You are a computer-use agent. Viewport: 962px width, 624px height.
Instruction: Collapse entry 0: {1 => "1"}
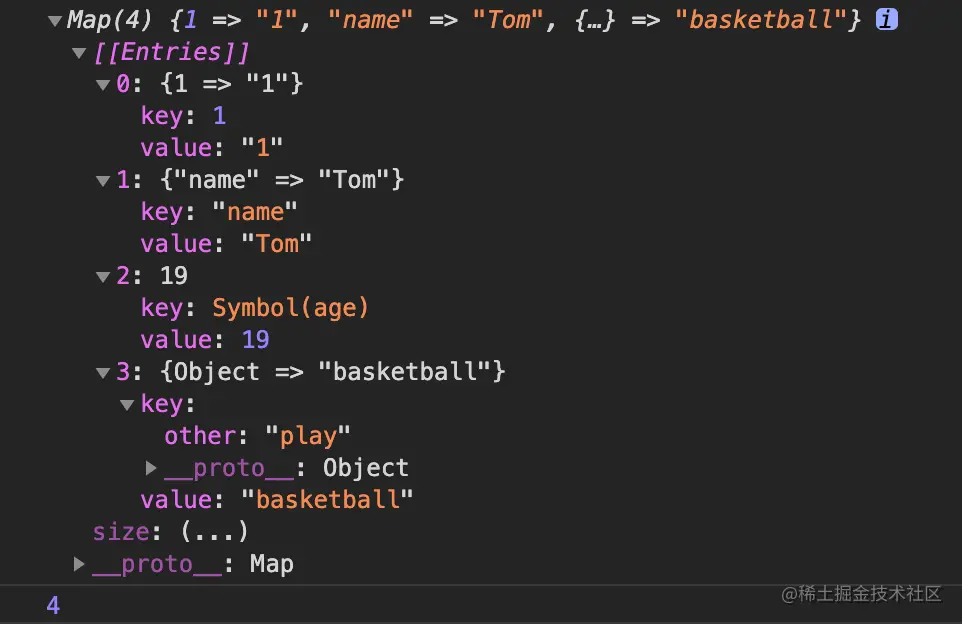103,85
